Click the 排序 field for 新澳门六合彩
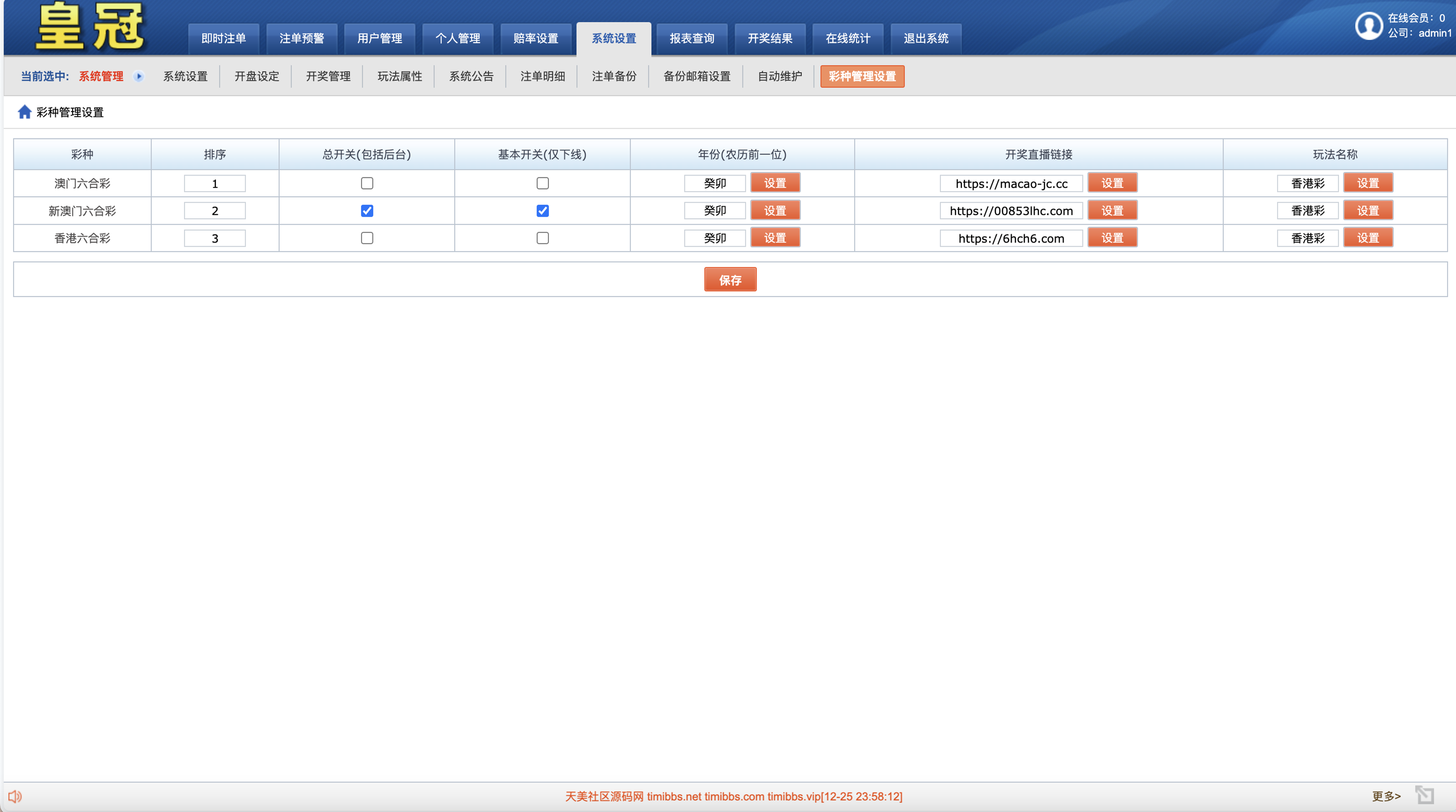 click(x=215, y=211)
